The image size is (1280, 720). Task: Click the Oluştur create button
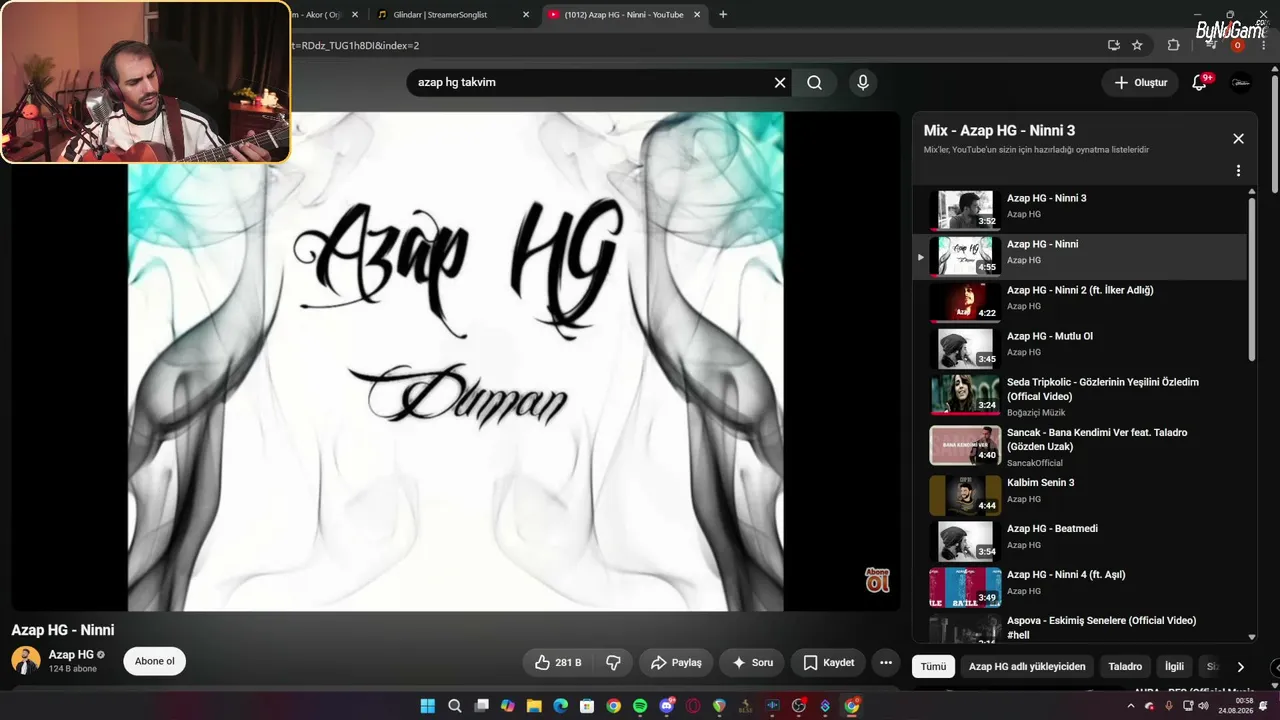tap(1141, 83)
